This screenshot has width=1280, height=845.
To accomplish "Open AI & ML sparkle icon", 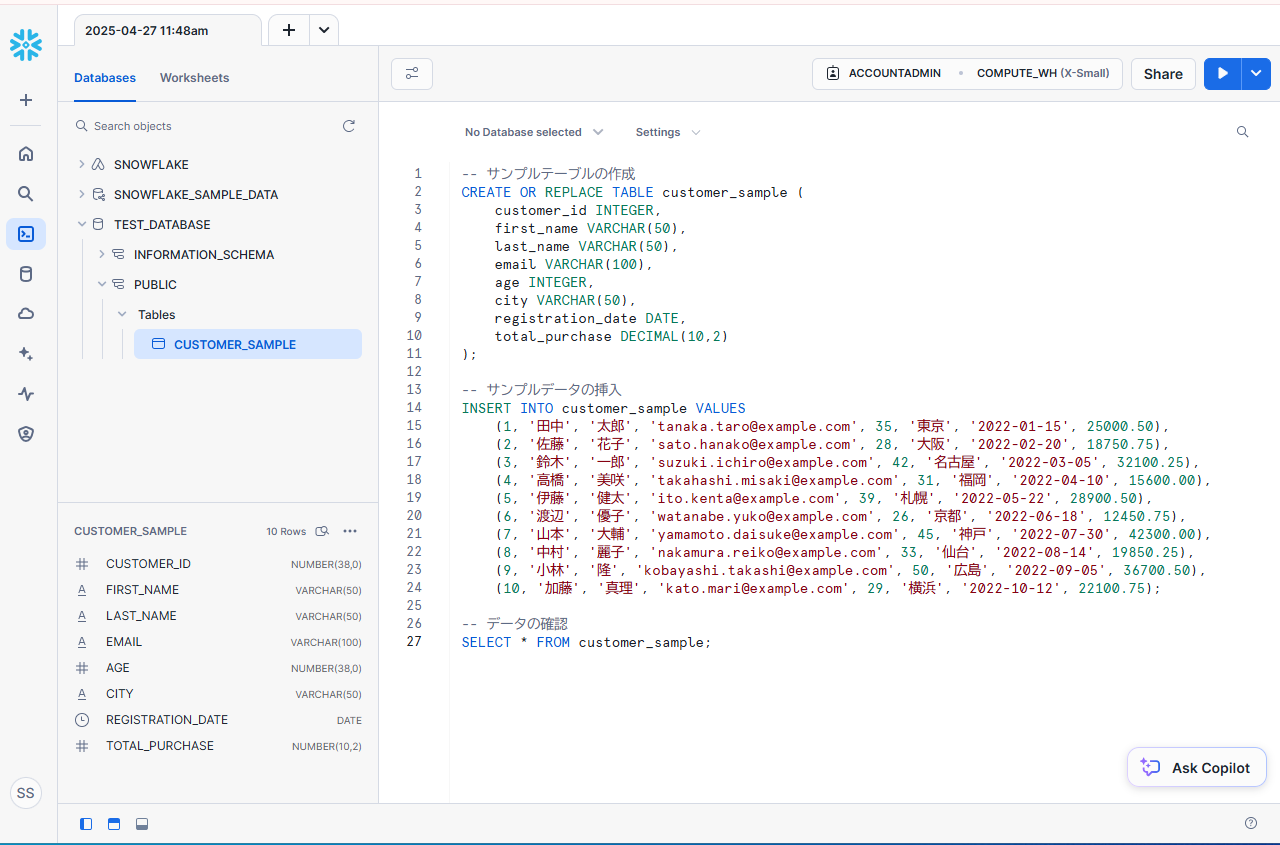I will click(x=26, y=354).
